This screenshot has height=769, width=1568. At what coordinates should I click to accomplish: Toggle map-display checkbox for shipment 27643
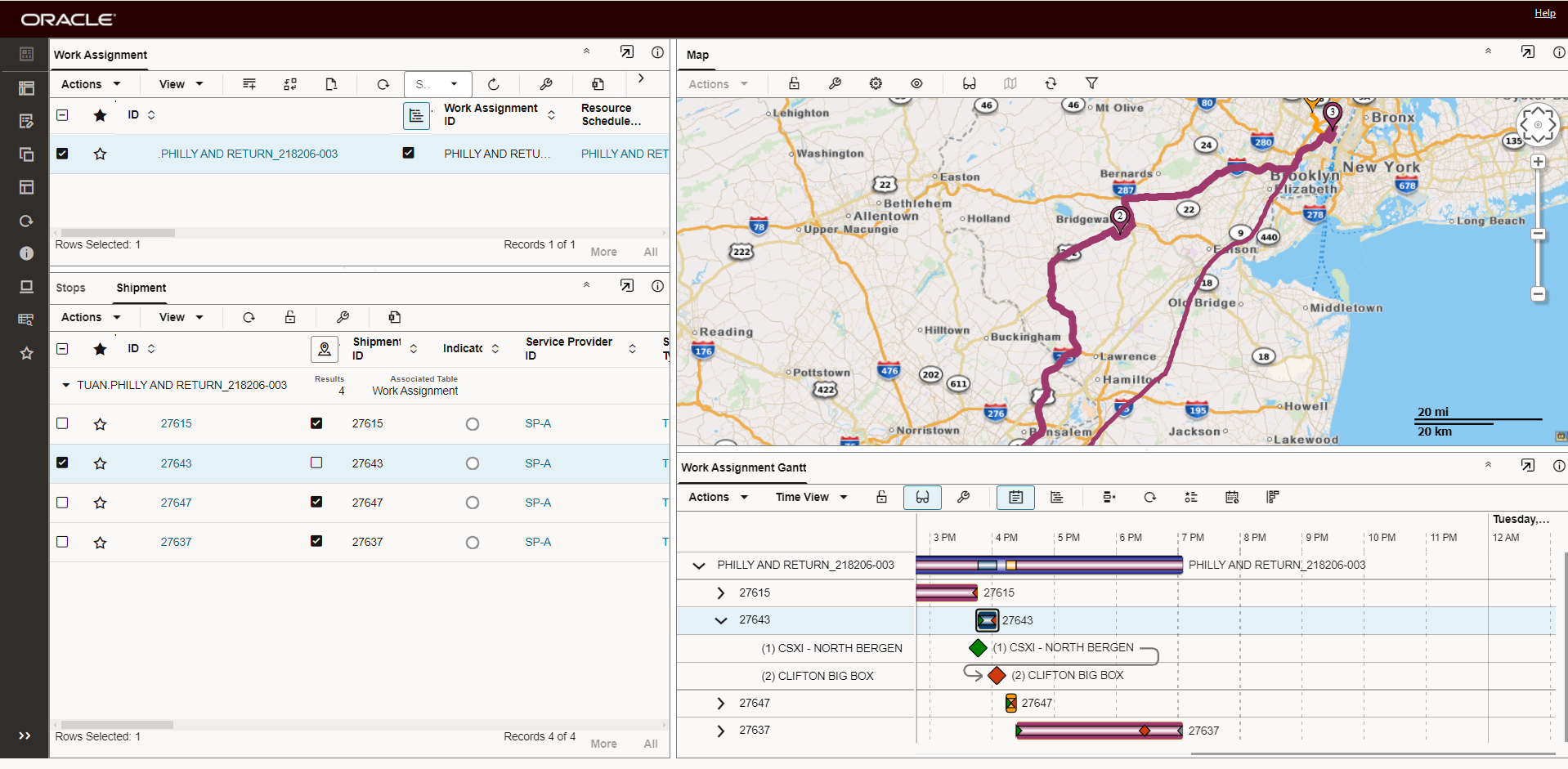(316, 463)
